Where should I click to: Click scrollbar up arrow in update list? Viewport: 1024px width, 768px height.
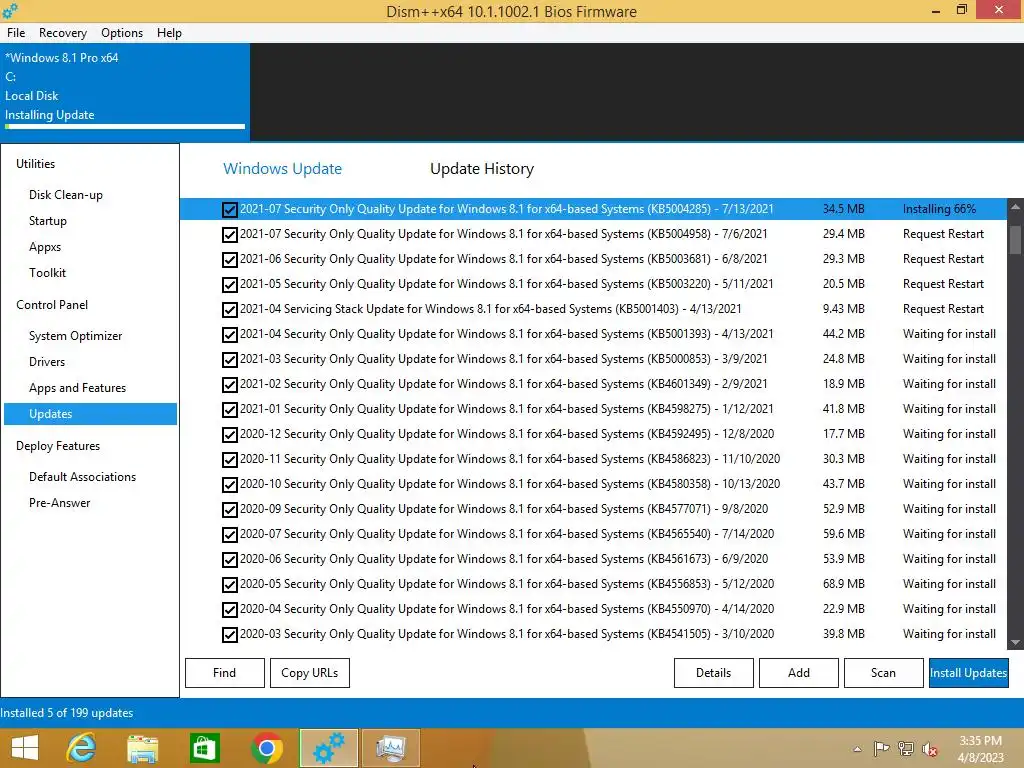pyautogui.click(x=1015, y=206)
